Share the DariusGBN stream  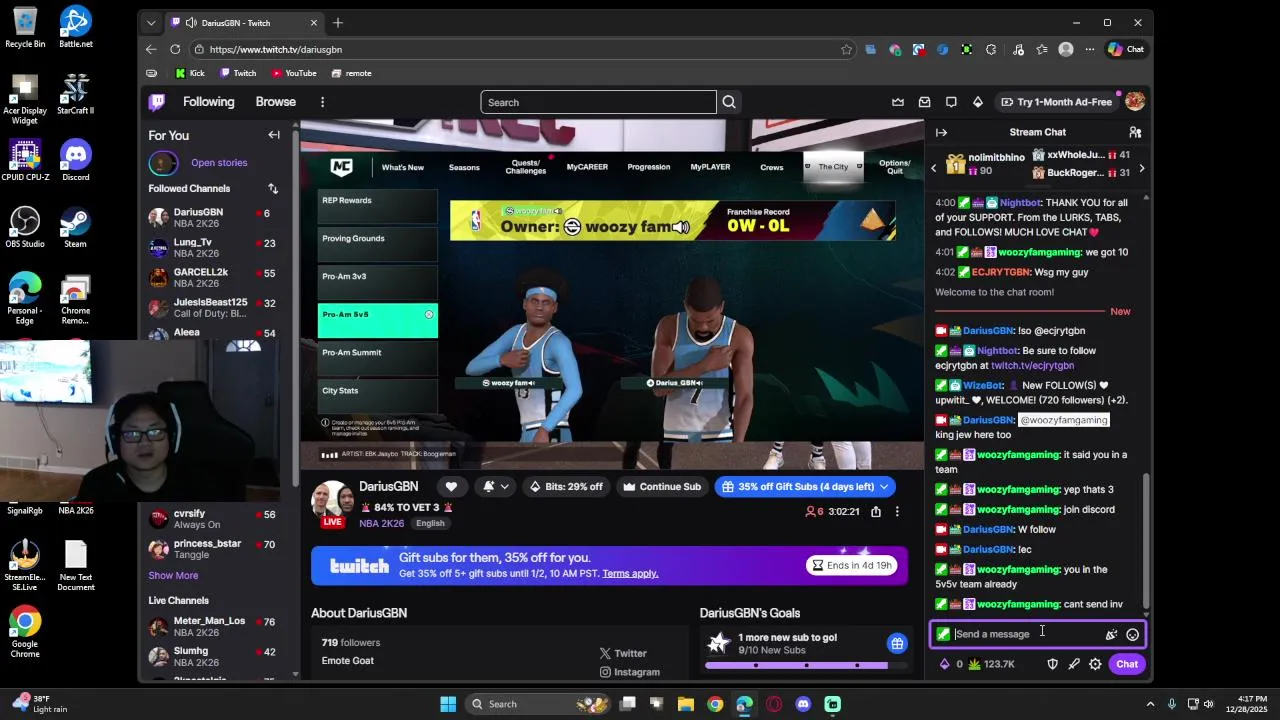876,512
